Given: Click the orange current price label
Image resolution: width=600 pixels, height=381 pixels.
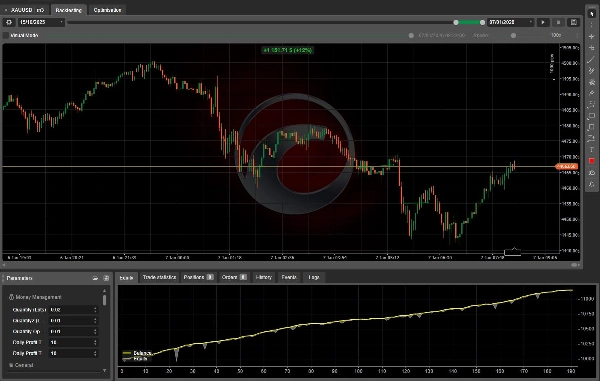Looking at the screenshot, I should click(567, 166).
